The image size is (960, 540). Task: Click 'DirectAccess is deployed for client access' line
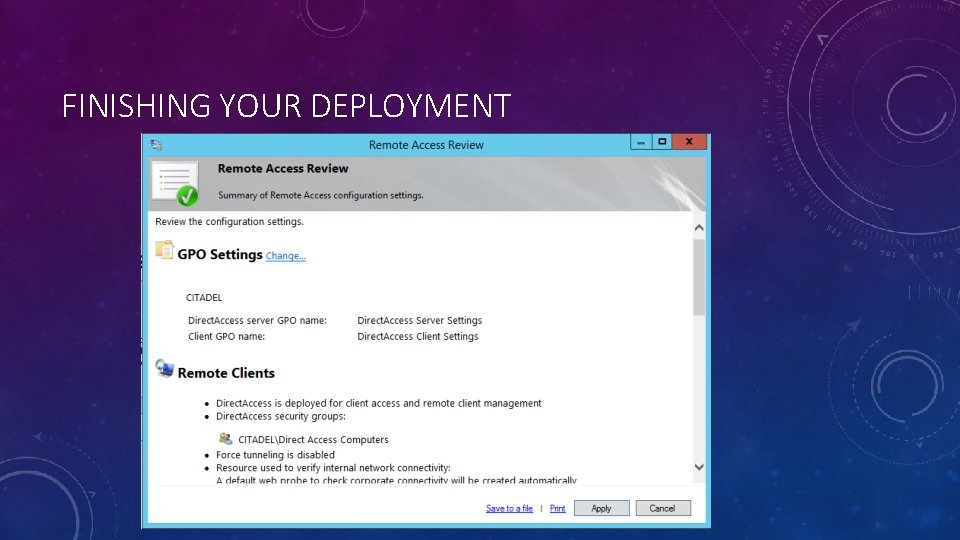(x=378, y=403)
